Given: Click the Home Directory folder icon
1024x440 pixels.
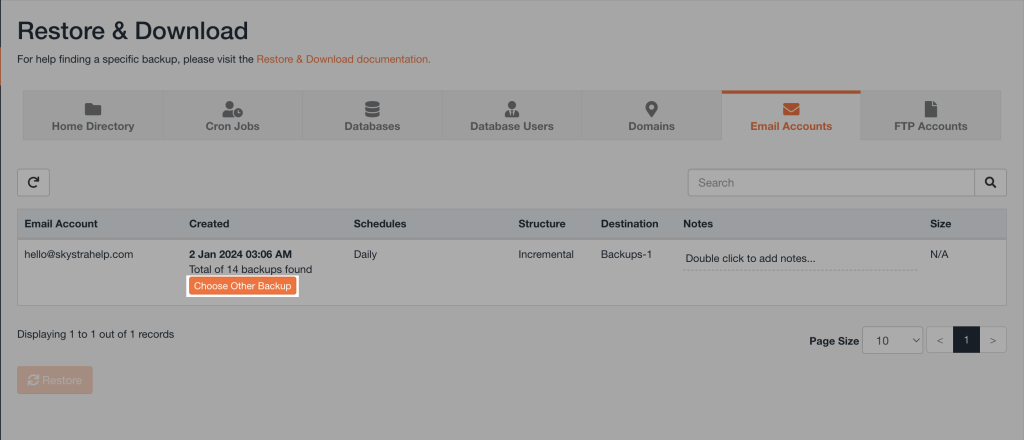Looking at the screenshot, I should pyautogui.click(x=92, y=108).
